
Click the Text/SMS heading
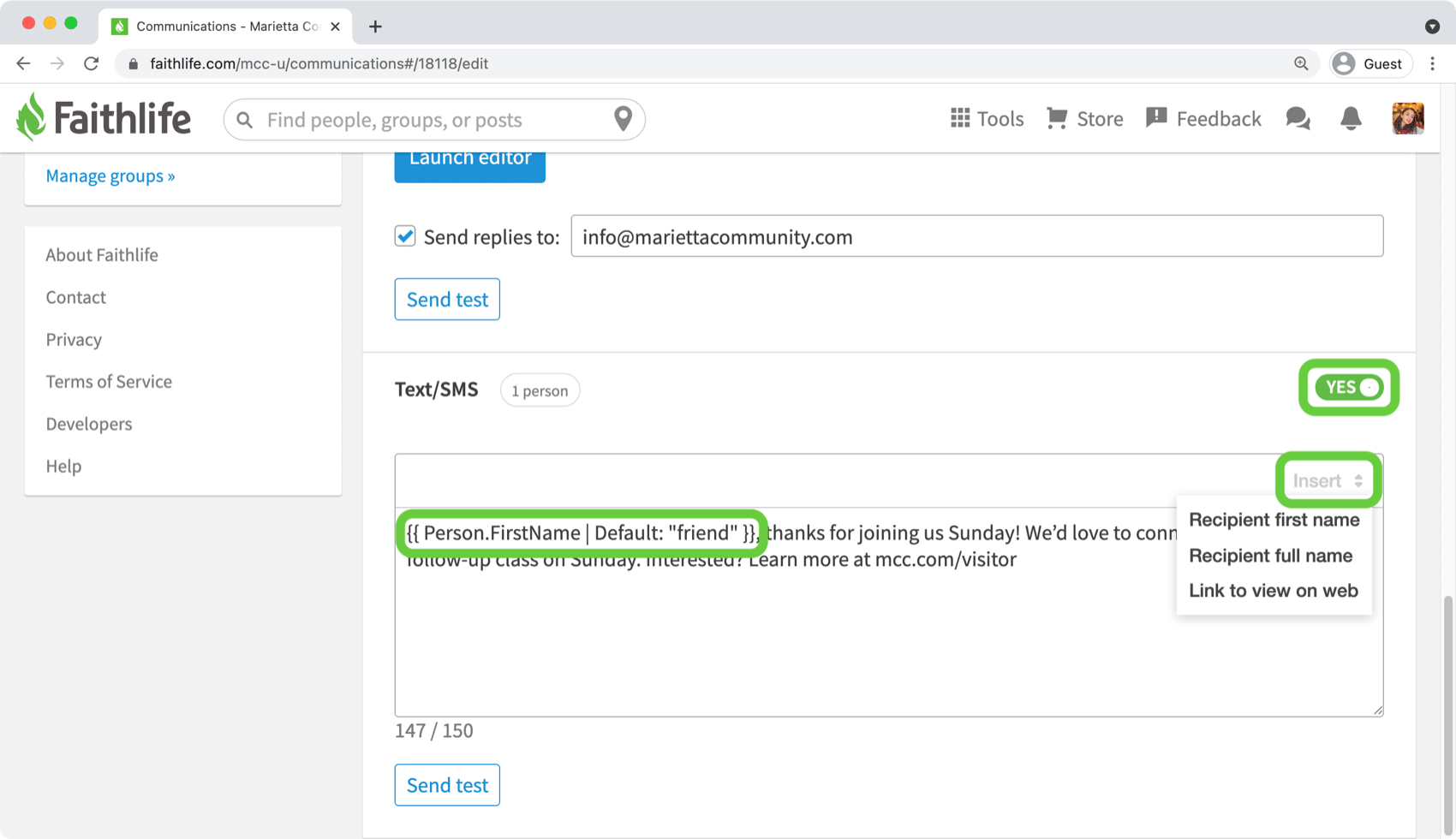click(436, 390)
